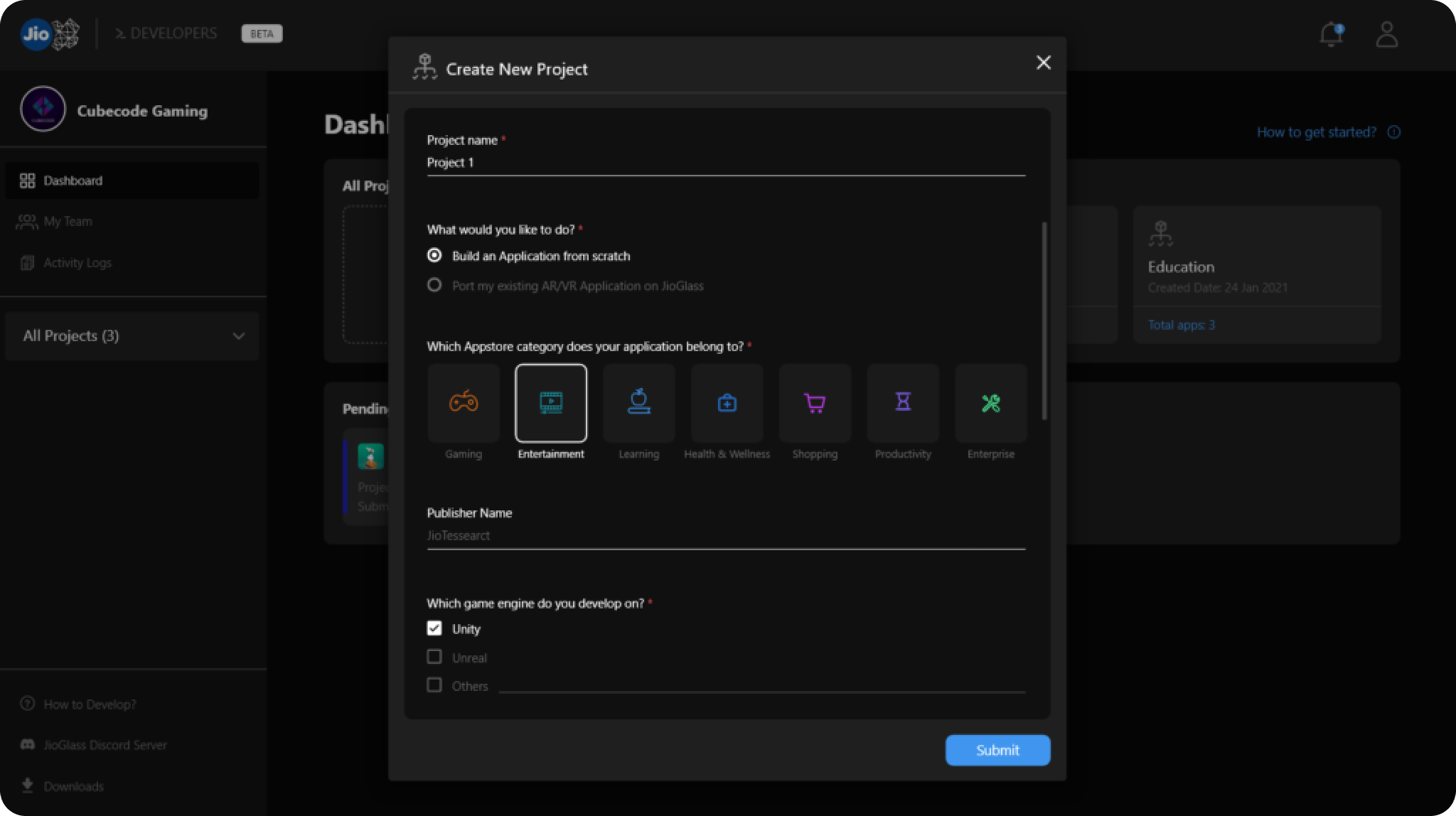Viewport: 1456px width, 816px height.
Task: Choose the Shopping cart category icon
Action: 815,402
